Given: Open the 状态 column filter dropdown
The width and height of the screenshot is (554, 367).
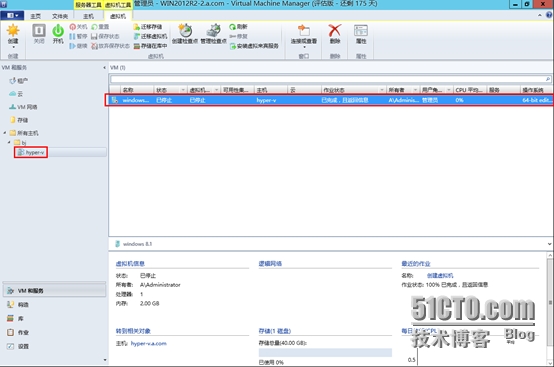Looking at the screenshot, I should coord(183,90).
